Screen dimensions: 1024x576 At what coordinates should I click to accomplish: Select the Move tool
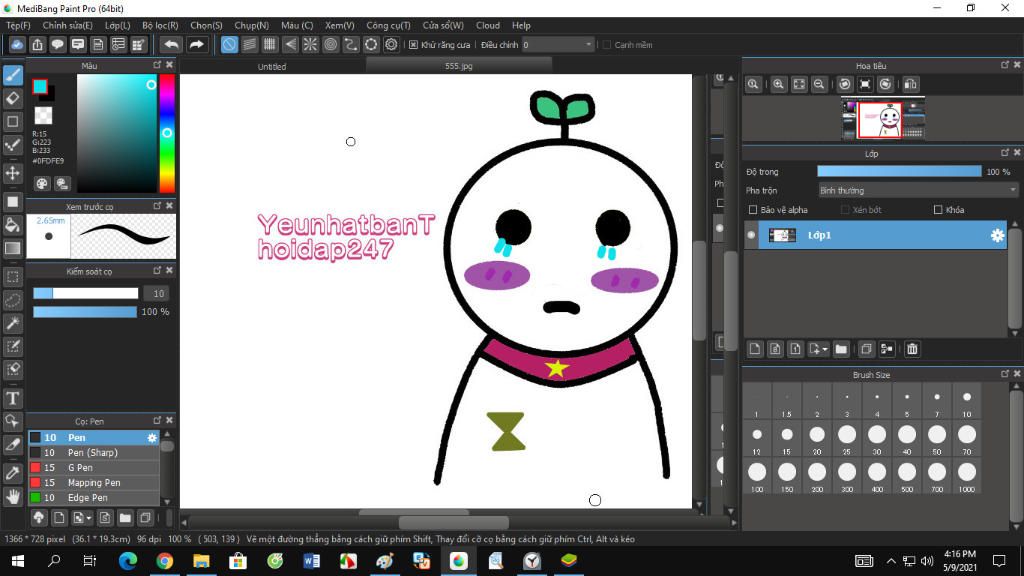12,173
